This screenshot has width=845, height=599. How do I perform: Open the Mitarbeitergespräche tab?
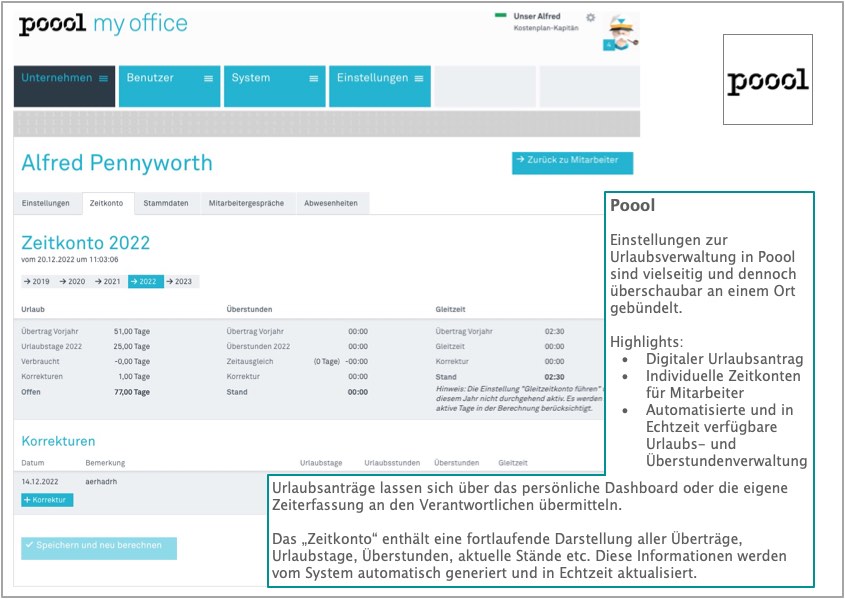[246, 203]
